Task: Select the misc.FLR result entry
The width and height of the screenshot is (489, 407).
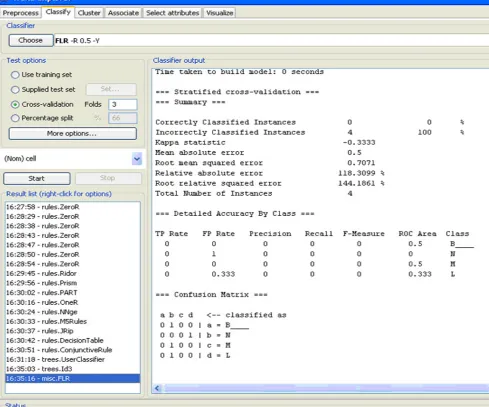Action: coord(73,378)
